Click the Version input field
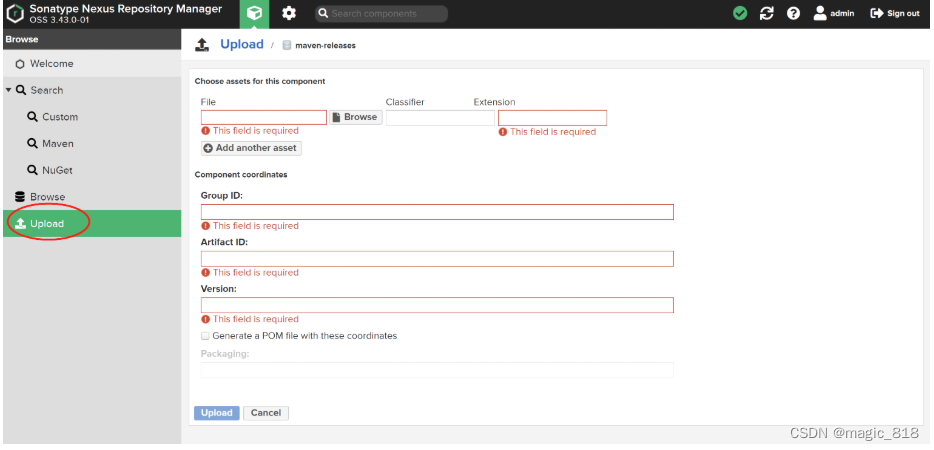Viewport: 934px width, 450px height. pos(437,305)
